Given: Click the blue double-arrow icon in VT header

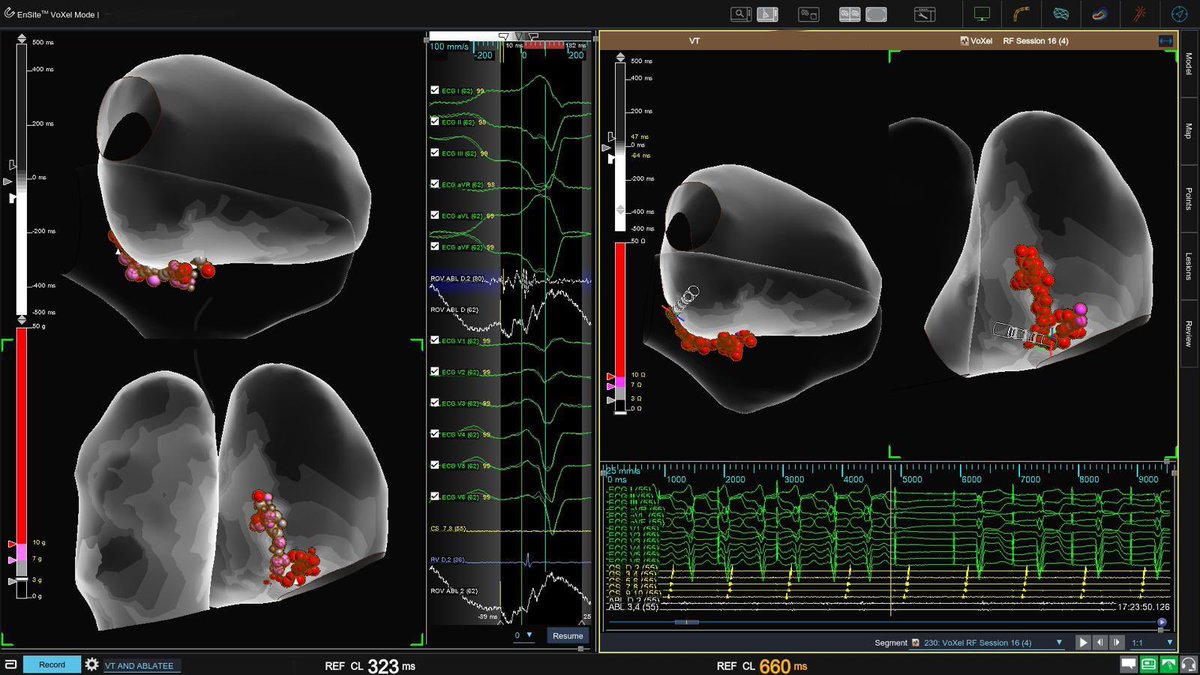Looking at the screenshot, I should (x=1165, y=41).
